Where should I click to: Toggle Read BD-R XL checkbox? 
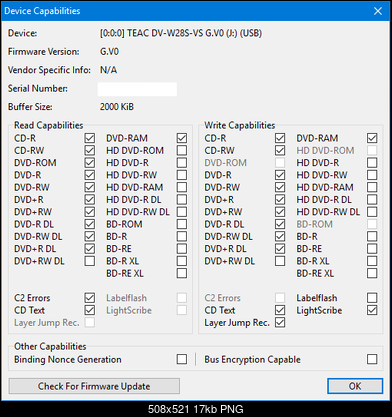[x=182, y=261]
